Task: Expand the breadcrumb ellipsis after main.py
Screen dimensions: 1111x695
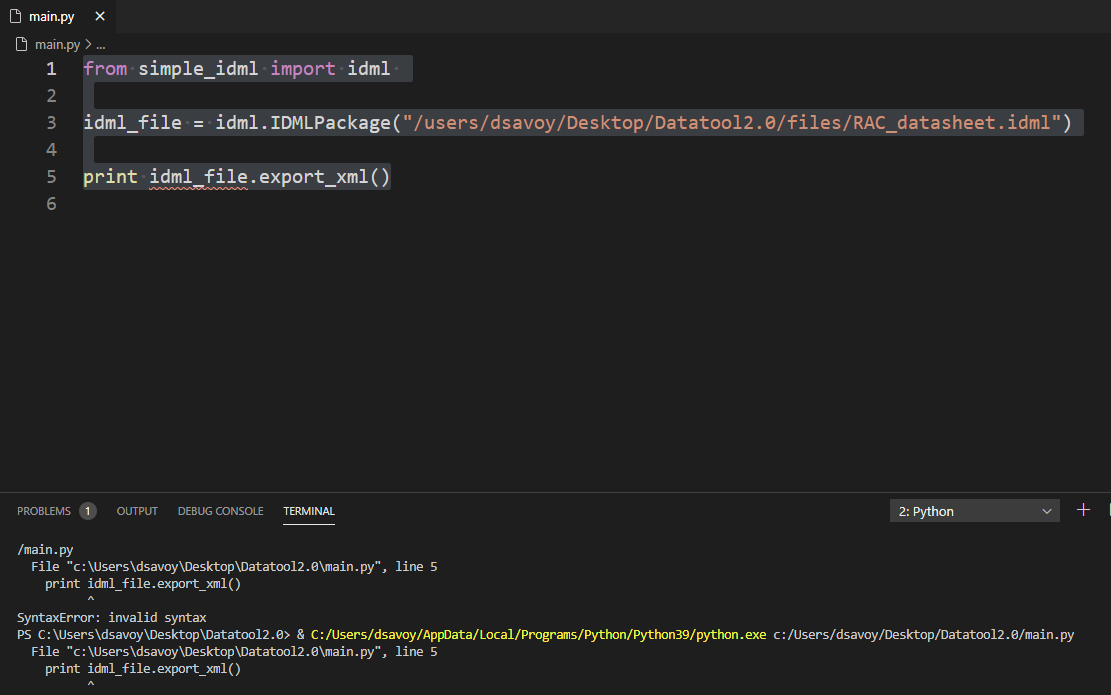Action: [x=101, y=44]
